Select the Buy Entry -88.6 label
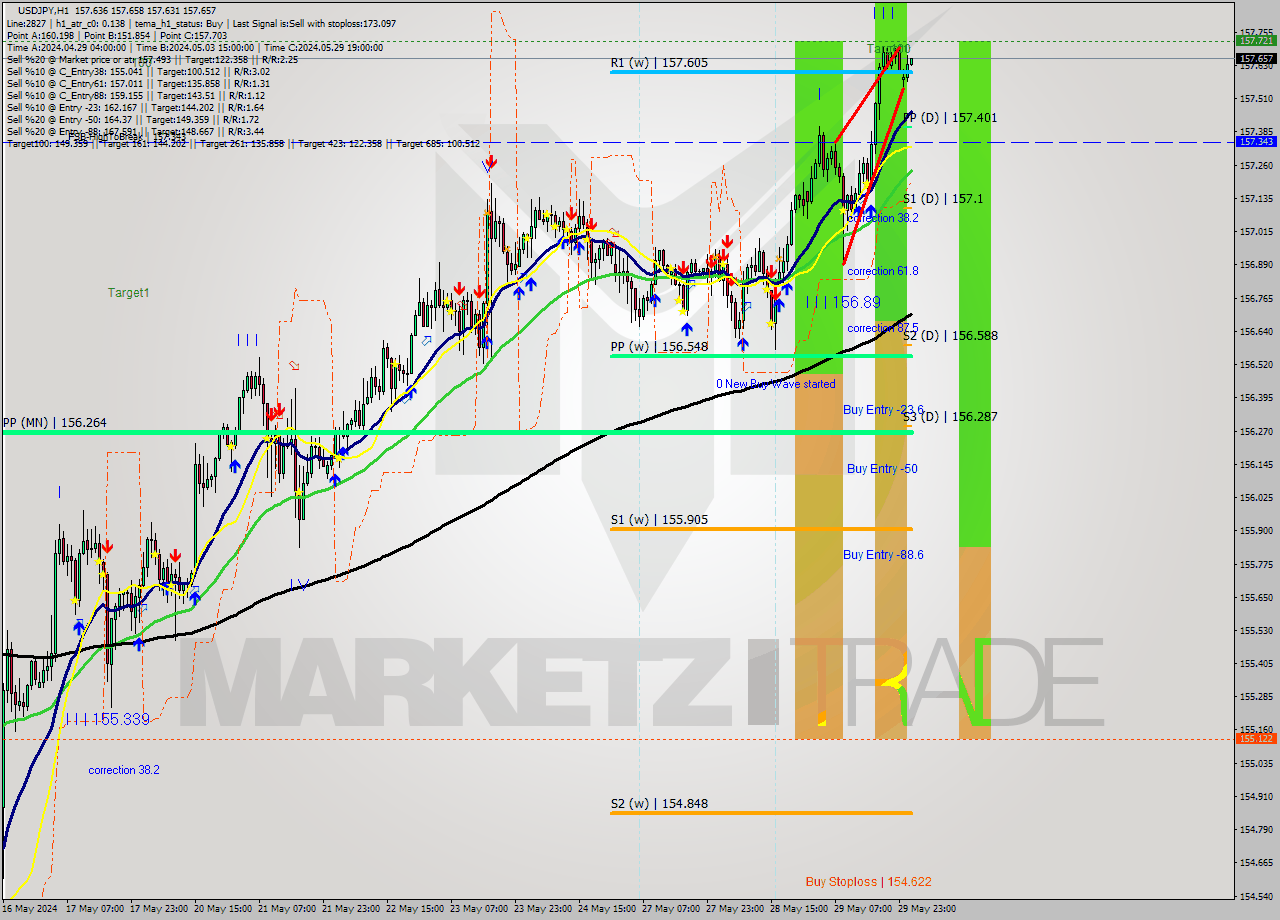The width and height of the screenshot is (1280, 920). tap(883, 555)
